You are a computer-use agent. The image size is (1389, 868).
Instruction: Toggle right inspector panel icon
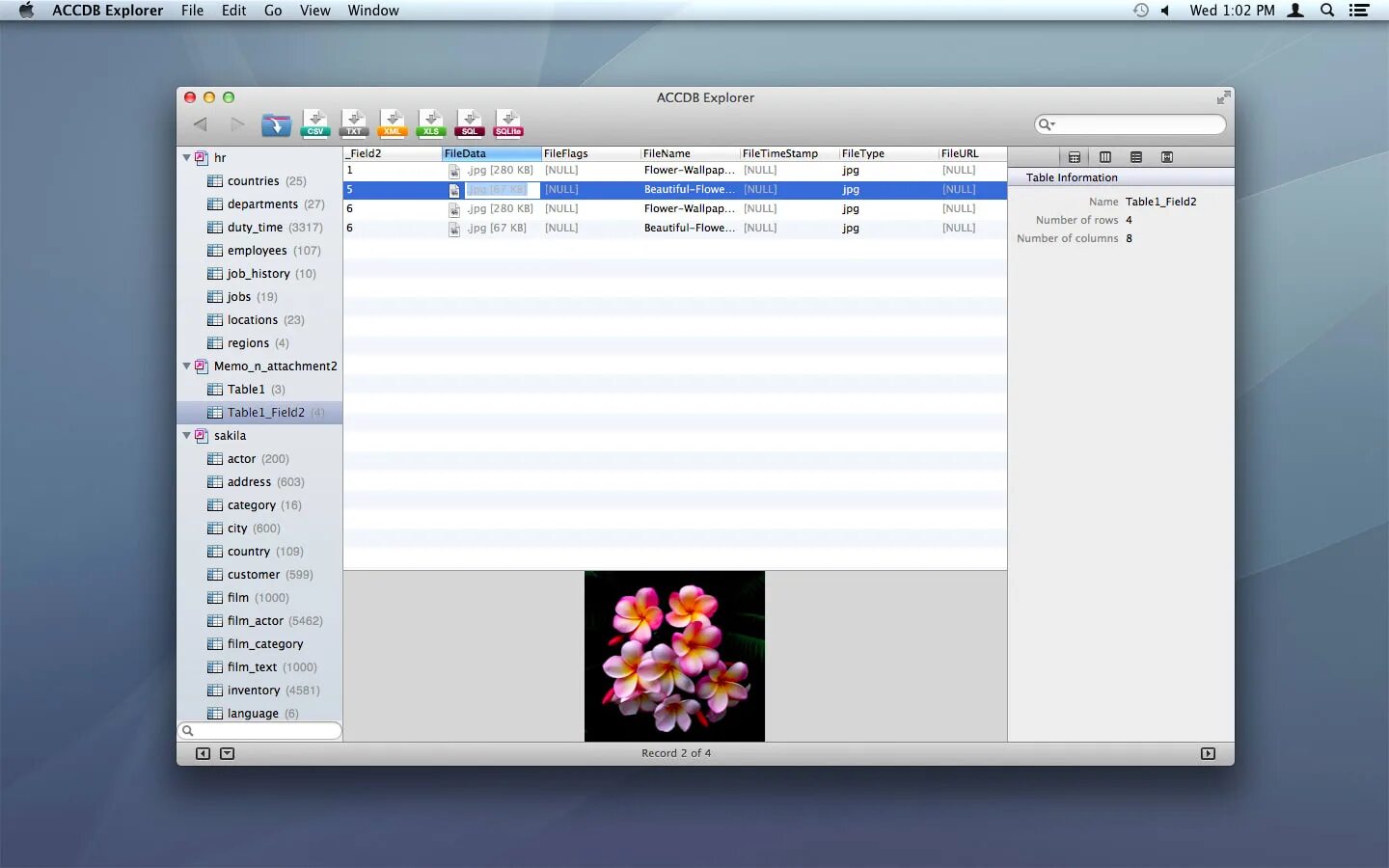pos(1208,753)
